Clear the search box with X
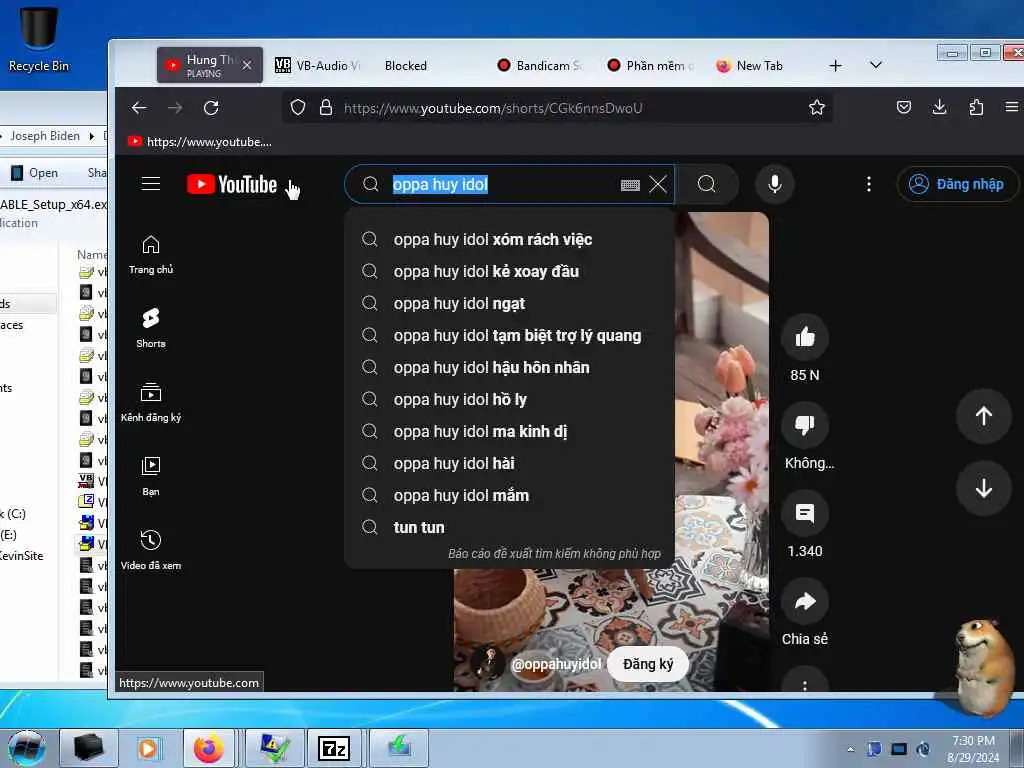The image size is (1024, 768). (658, 184)
